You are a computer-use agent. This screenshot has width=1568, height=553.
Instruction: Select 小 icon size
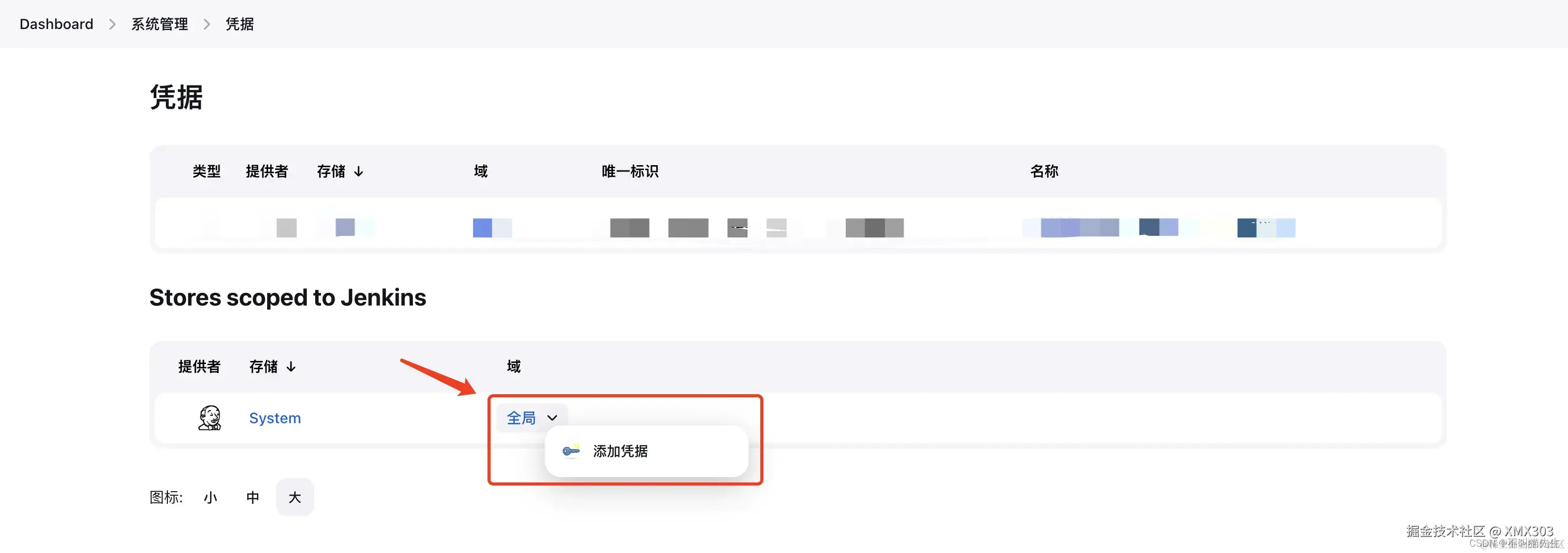[211, 497]
